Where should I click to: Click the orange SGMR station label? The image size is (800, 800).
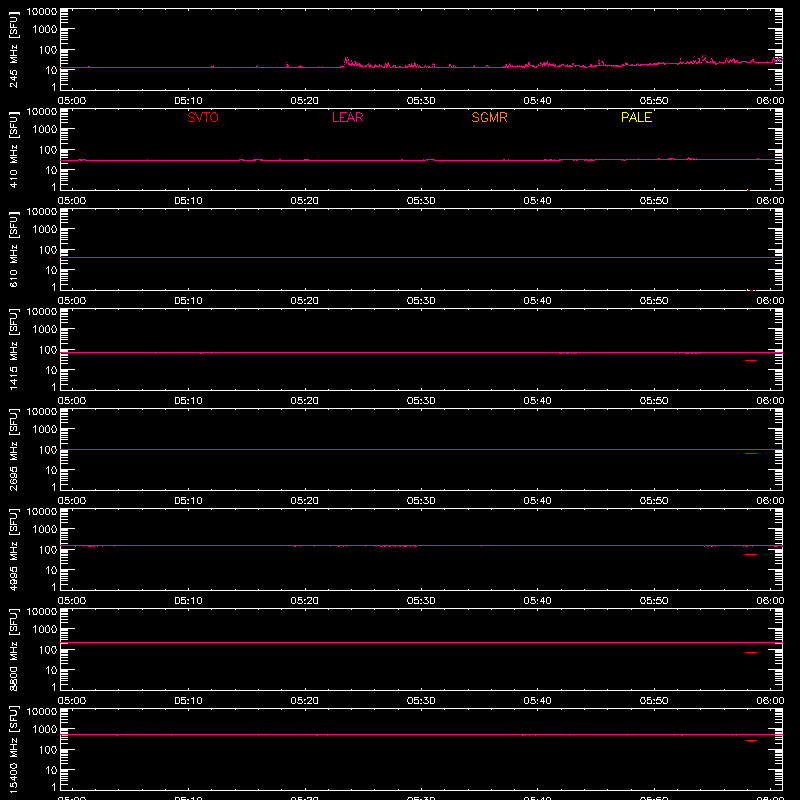(489, 117)
